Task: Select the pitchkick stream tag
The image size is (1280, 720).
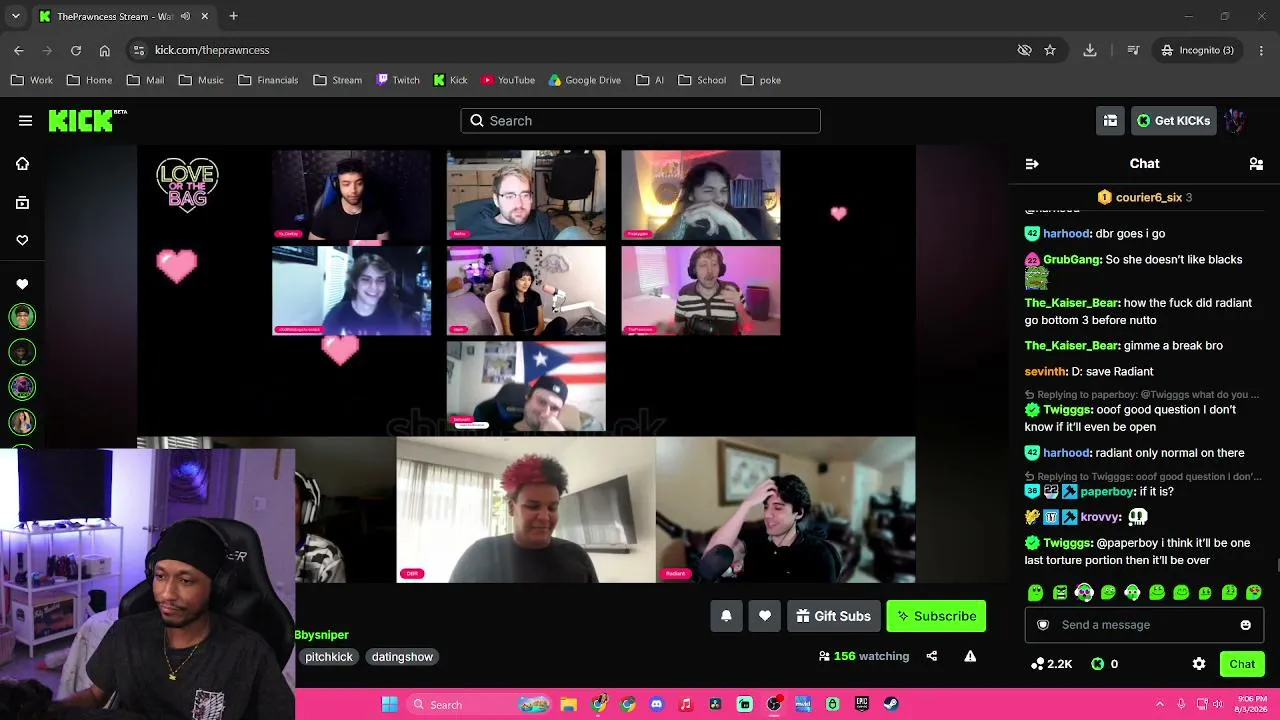Action: pos(329,657)
